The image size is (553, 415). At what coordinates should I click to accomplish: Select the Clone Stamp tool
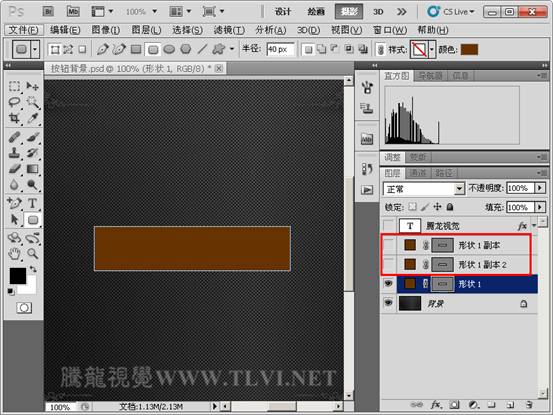pyautogui.click(x=14, y=153)
